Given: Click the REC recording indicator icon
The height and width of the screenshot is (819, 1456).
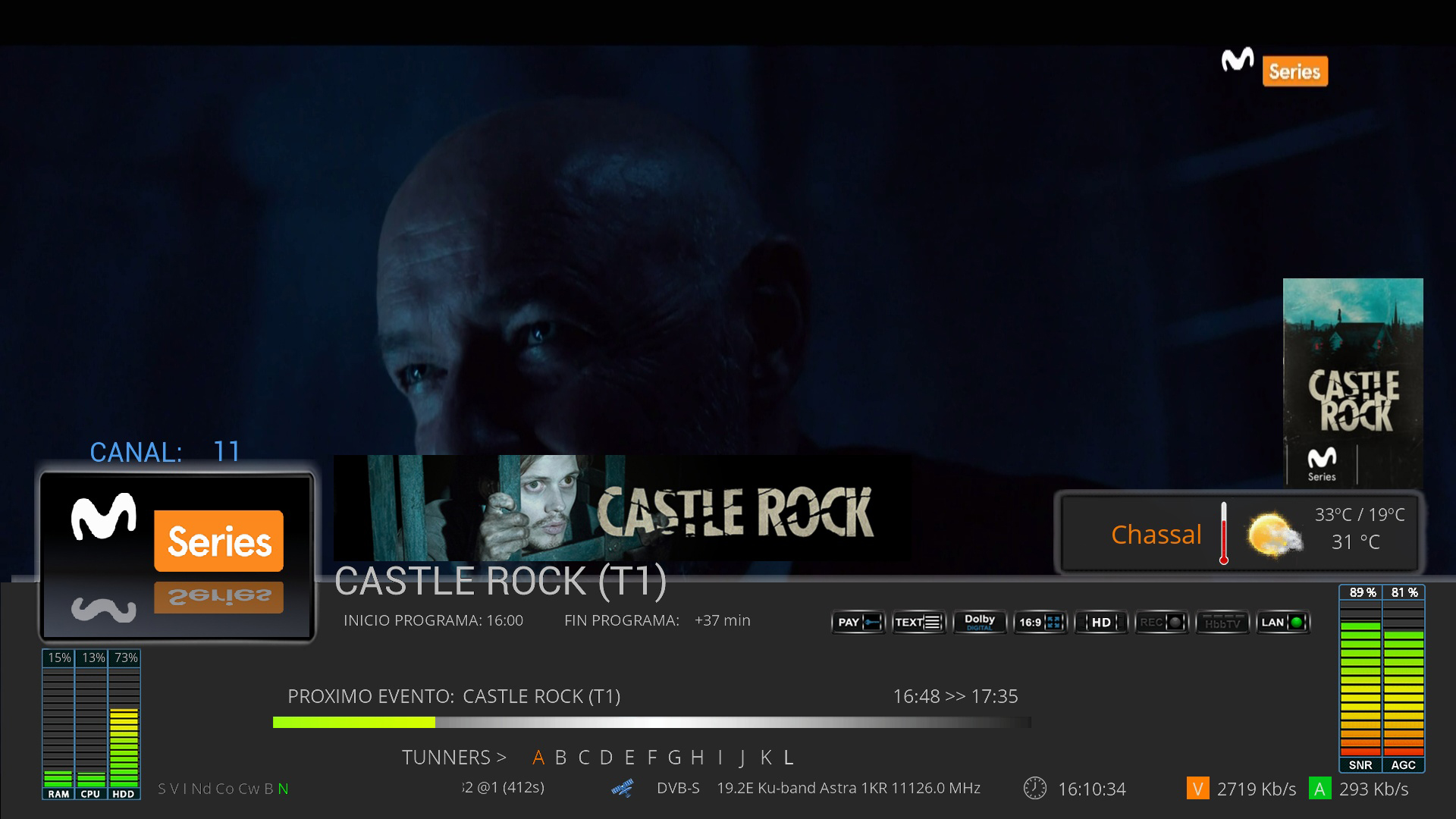Looking at the screenshot, I should (x=1161, y=623).
